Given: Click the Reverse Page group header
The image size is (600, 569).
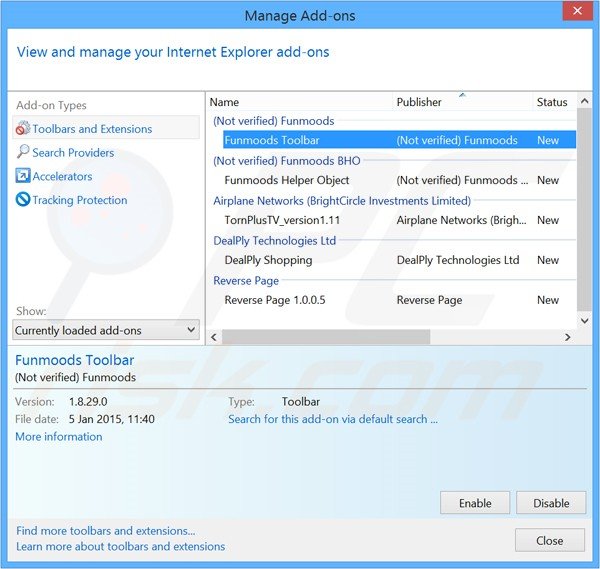Looking at the screenshot, I should click(246, 280).
